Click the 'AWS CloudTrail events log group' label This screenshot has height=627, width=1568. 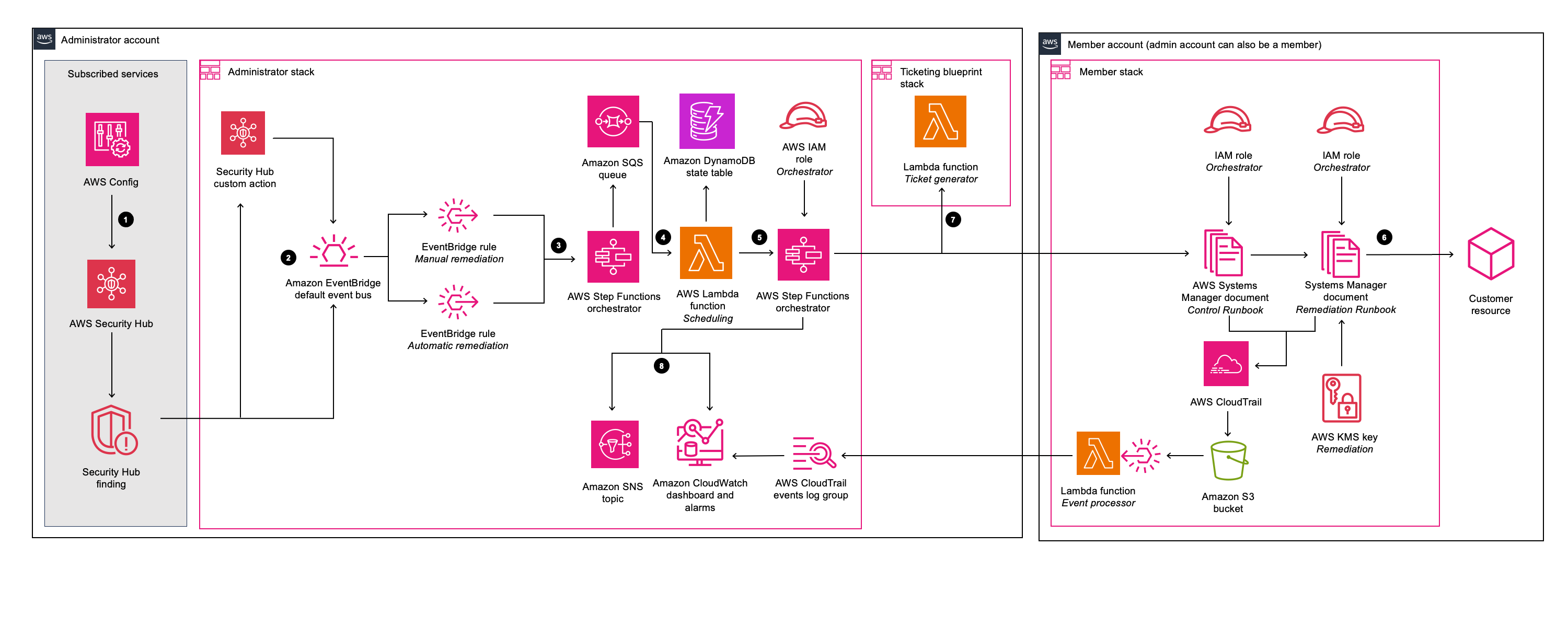coord(811,489)
